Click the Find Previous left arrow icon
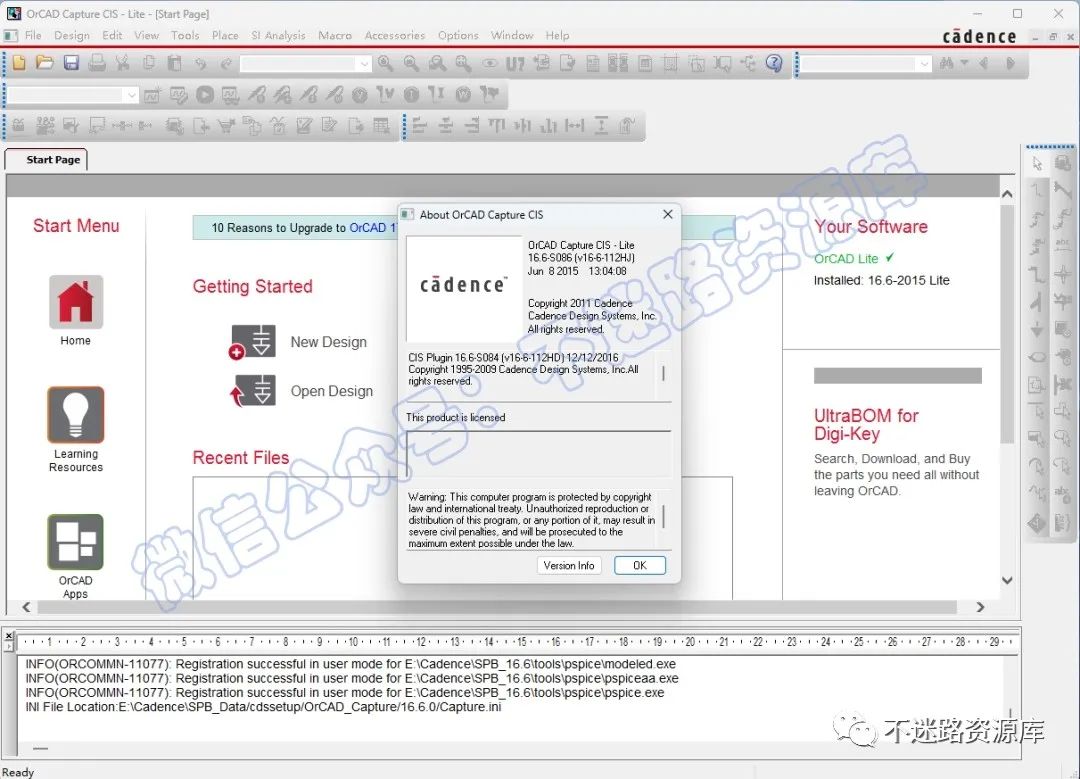The image size is (1080, 779). click(984, 63)
